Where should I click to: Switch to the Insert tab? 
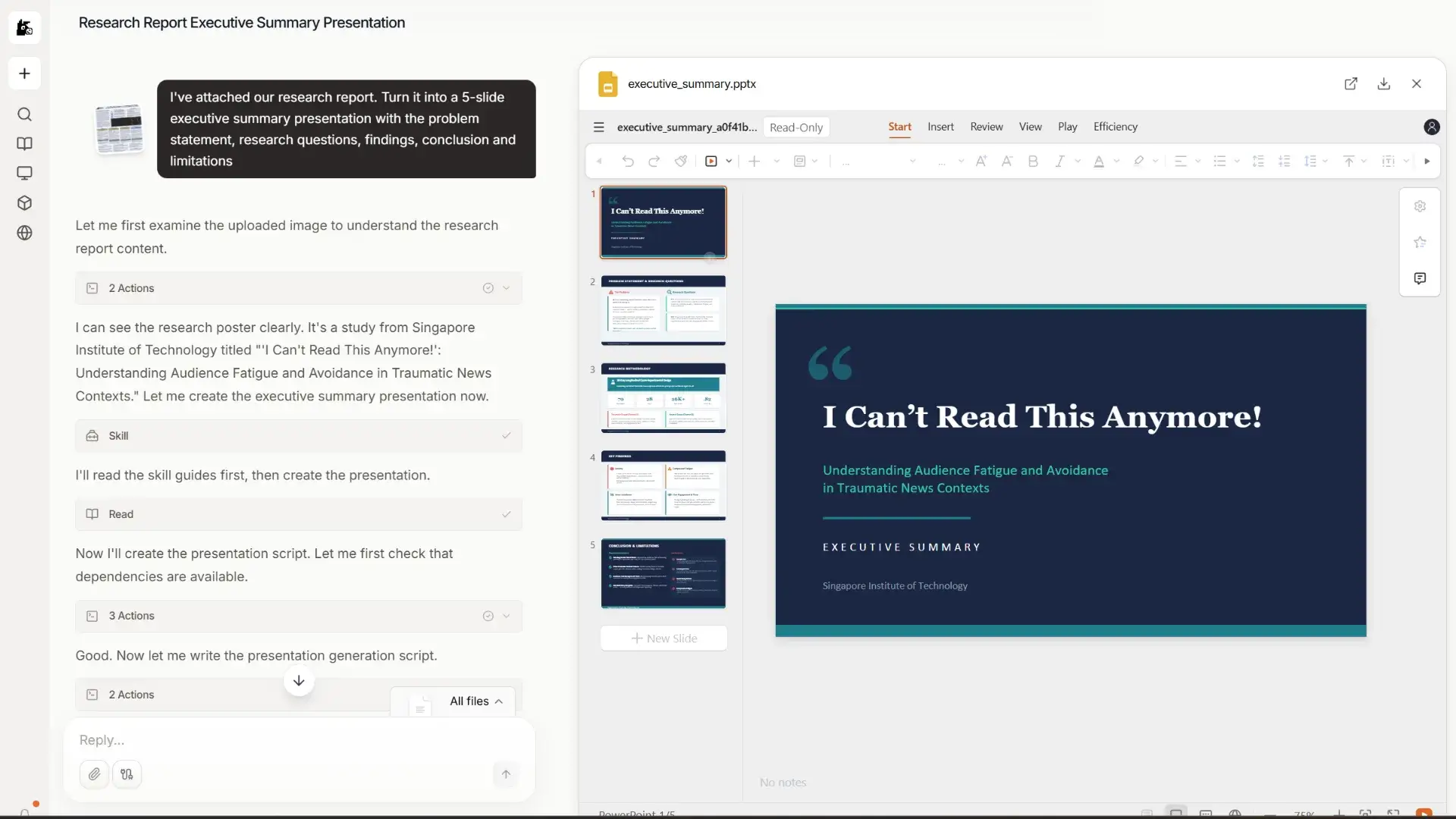tap(940, 127)
